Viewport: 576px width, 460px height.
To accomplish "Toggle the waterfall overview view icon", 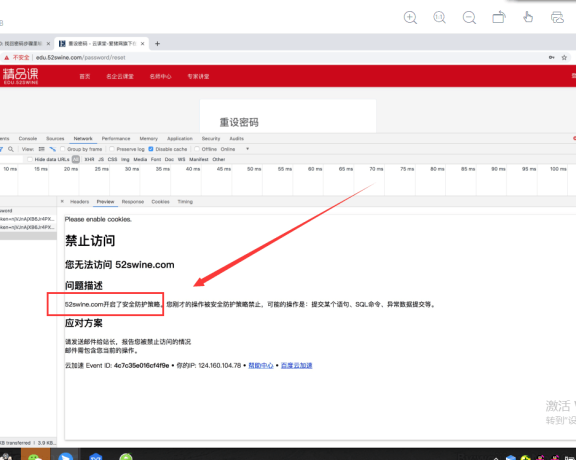I will pos(53,149).
